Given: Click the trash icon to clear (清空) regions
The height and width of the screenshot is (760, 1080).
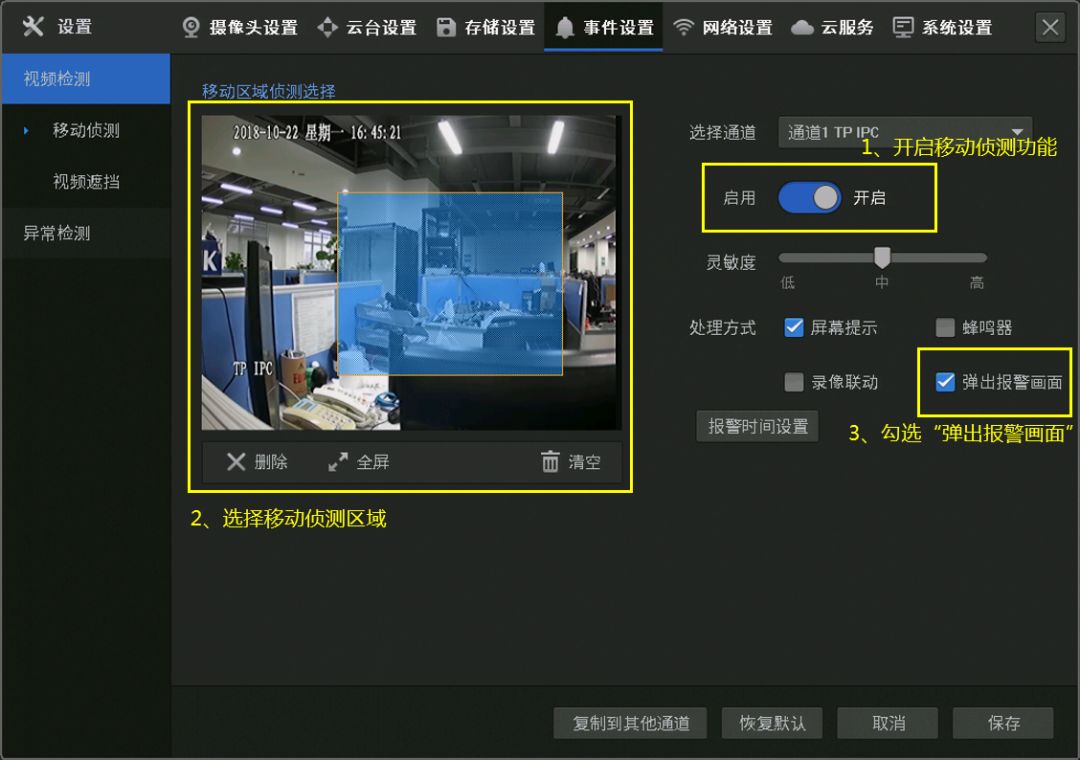Looking at the screenshot, I should pos(550,461).
